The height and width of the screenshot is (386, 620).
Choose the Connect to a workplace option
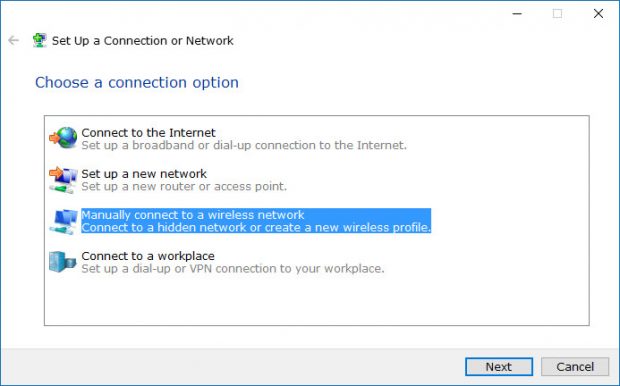148,256
